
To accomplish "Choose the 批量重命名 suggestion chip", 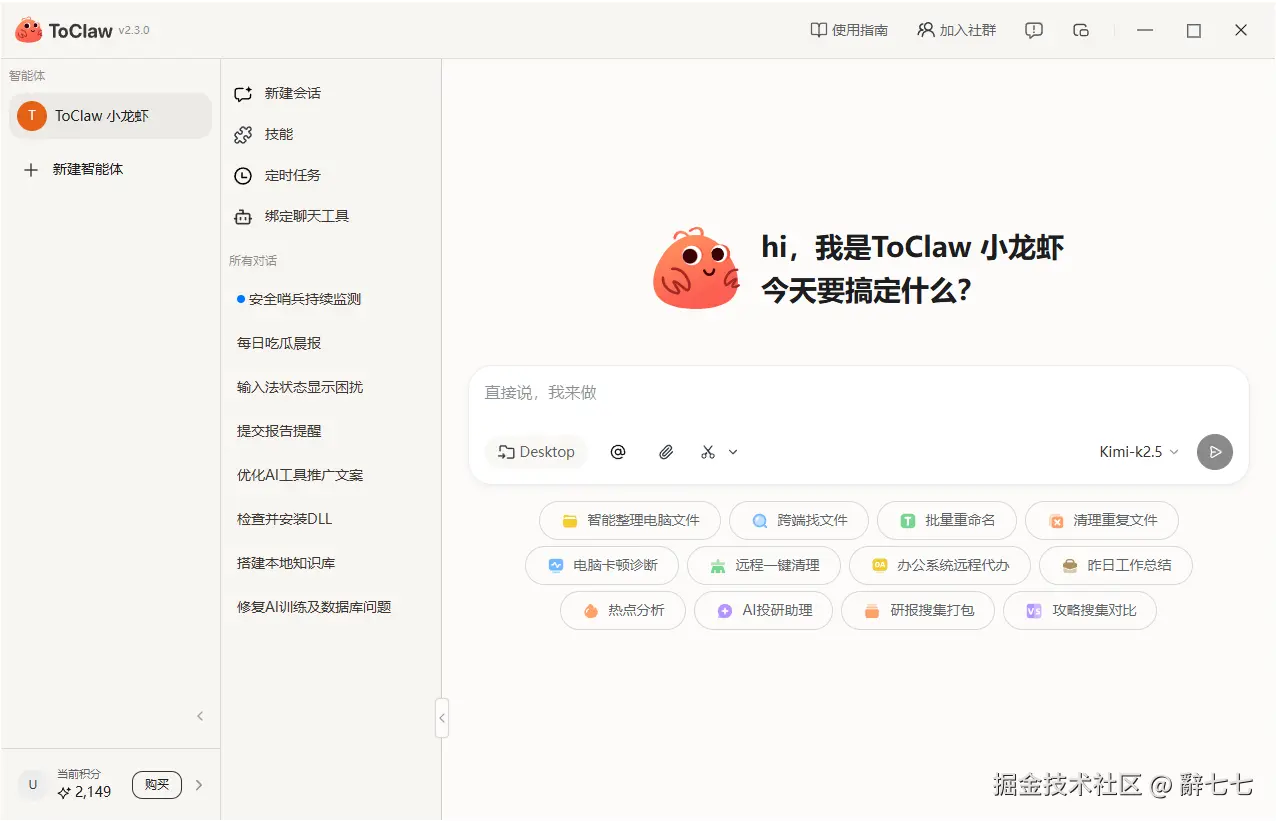I will 947,521.
